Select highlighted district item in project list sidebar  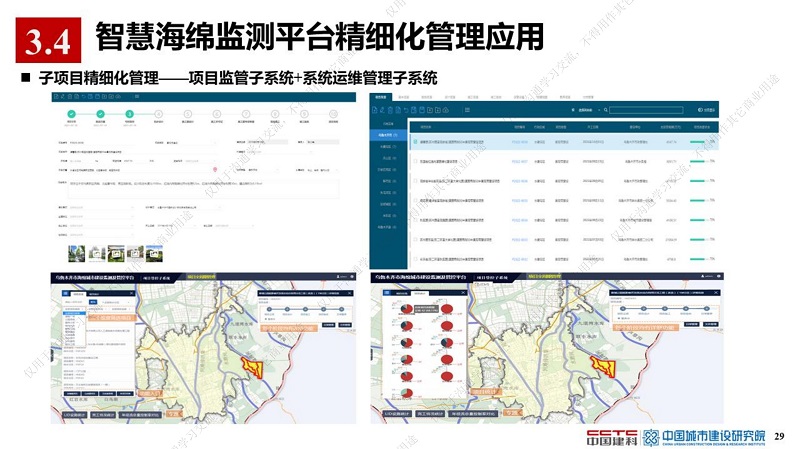tap(388, 135)
